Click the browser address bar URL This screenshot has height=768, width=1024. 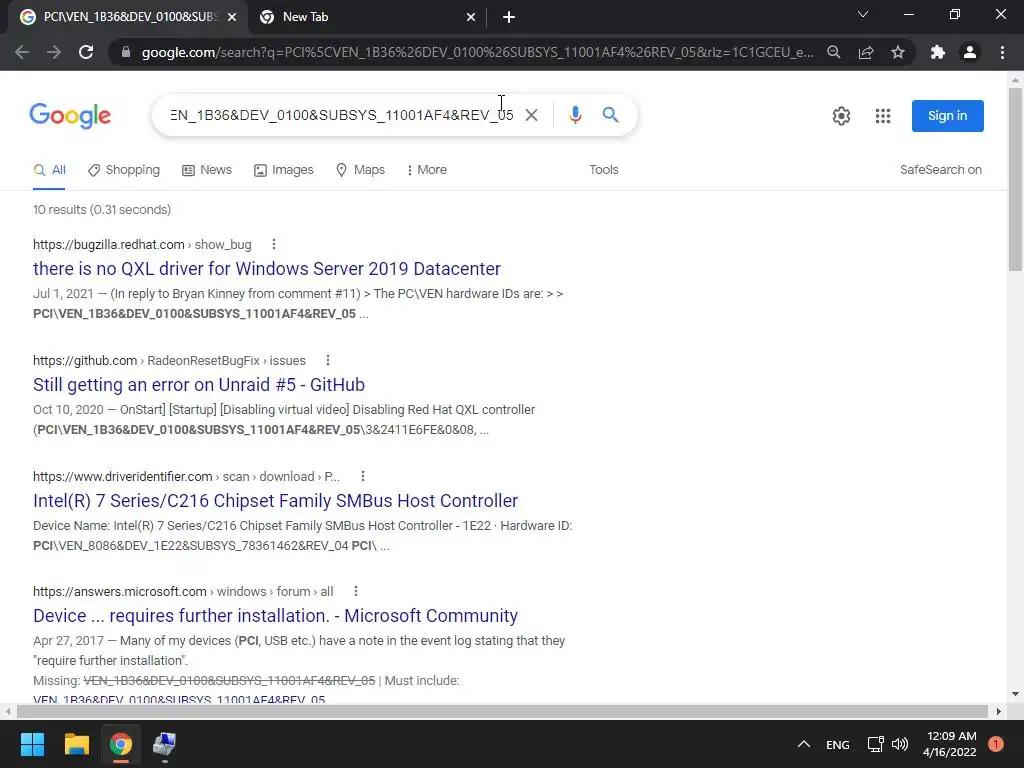[477, 52]
